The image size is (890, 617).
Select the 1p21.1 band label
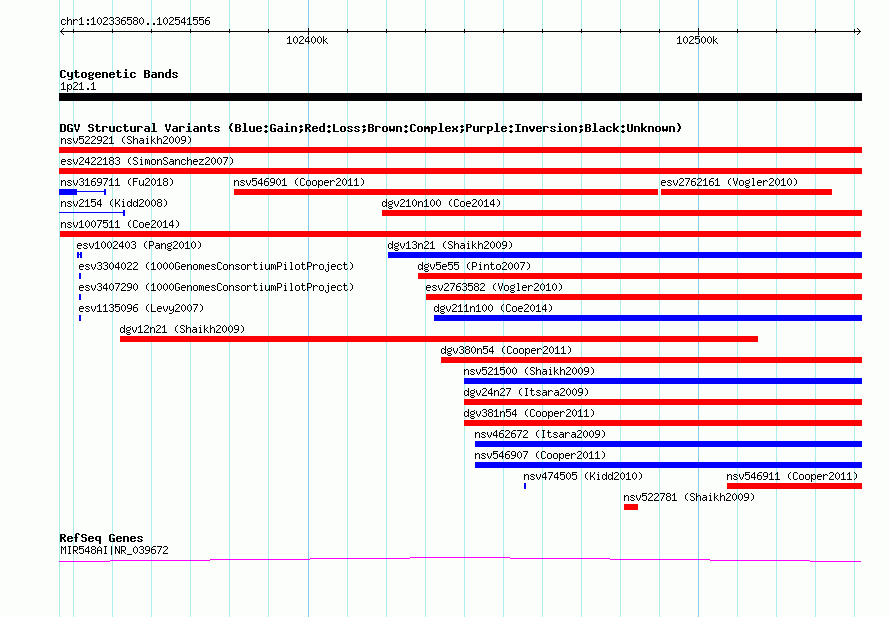click(78, 87)
